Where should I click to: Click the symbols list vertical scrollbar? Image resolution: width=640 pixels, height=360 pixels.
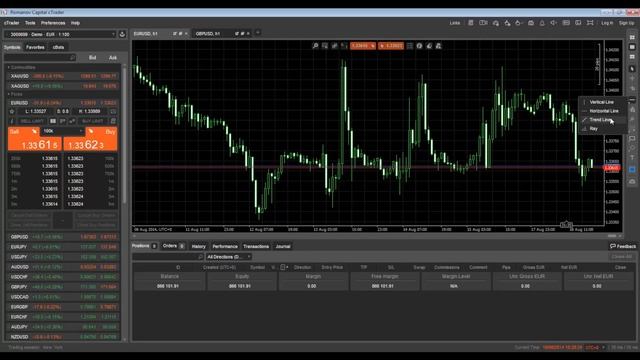point(124,135)
